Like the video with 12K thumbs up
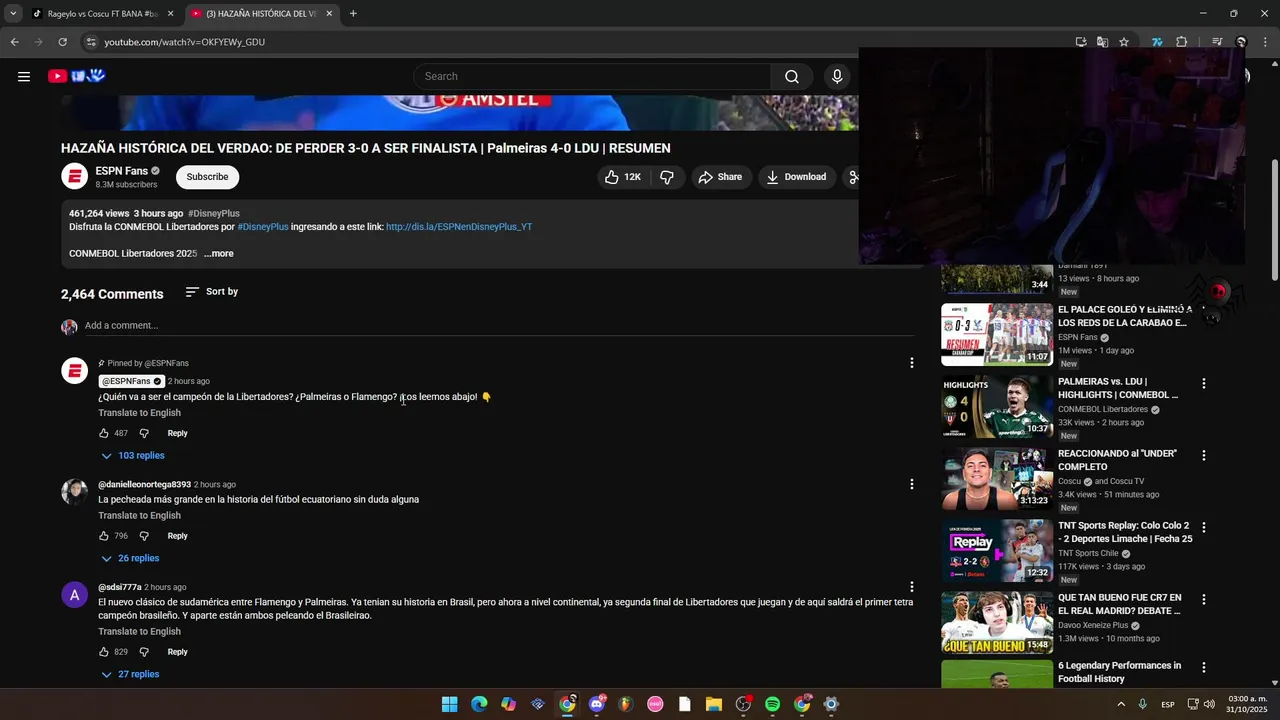Viewport: 1280px width, 720px height. tap(623, 177)
